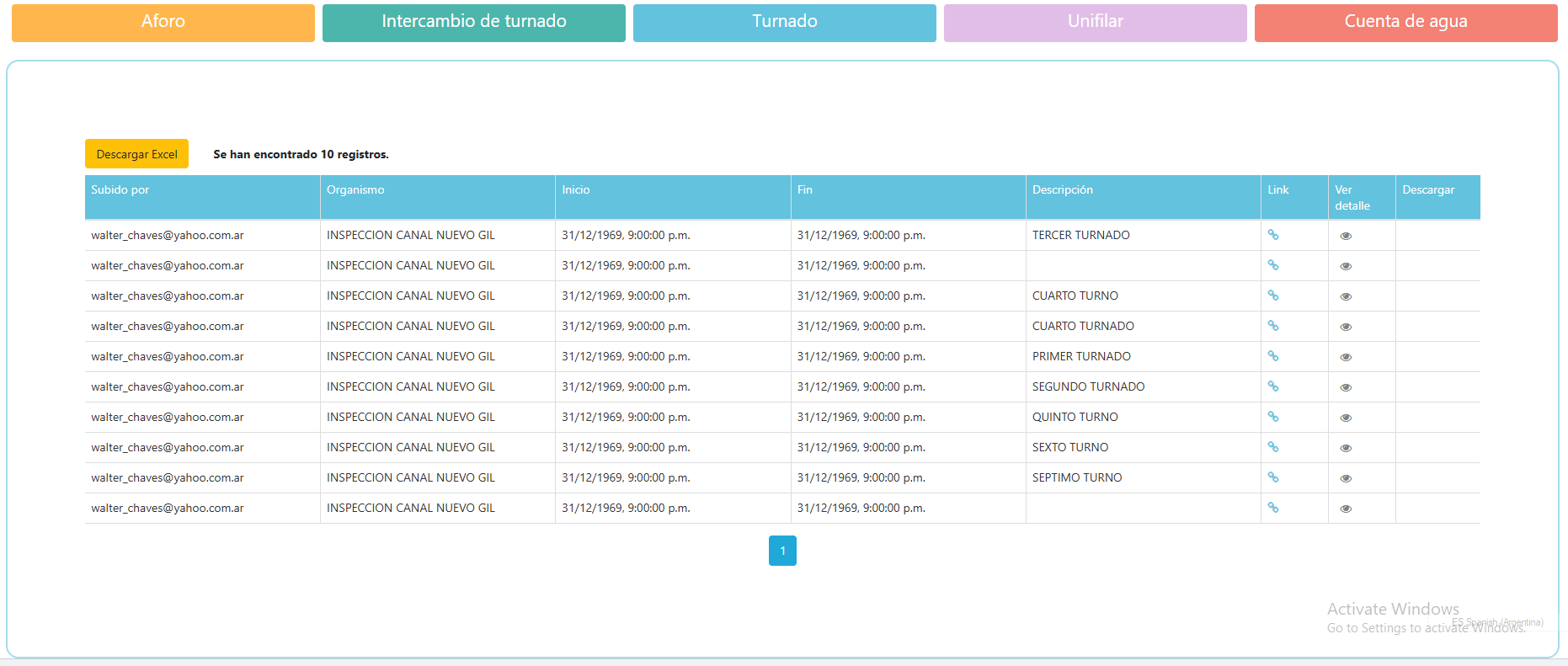The image size is (1568, 666).
Task: Open the Cuenta de agua tab
Action: [1405, 22]
